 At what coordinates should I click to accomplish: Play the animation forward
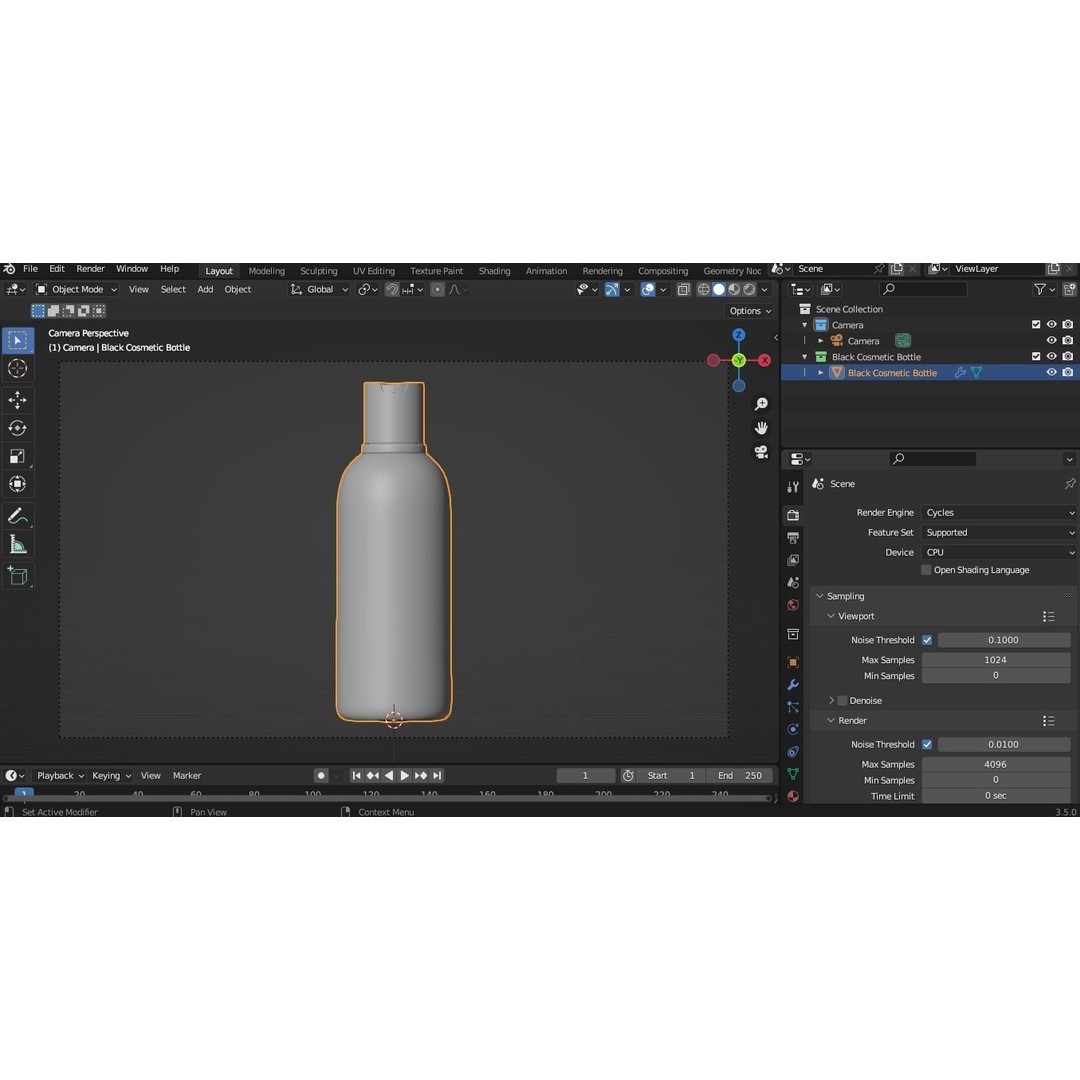coord(405,776)
